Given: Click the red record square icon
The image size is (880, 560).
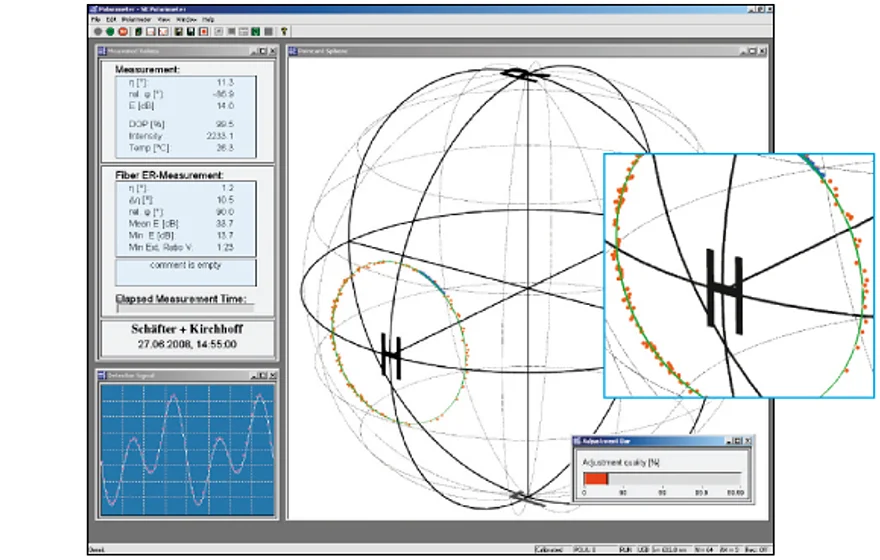Looking at the screenshot, I should click(x=203, y=31).
